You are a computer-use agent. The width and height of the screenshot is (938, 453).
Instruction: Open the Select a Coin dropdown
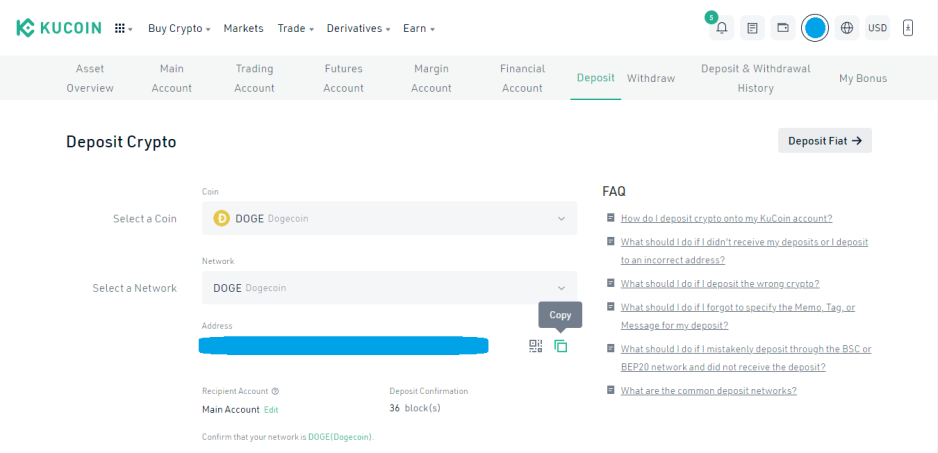(x=389, y=218)
